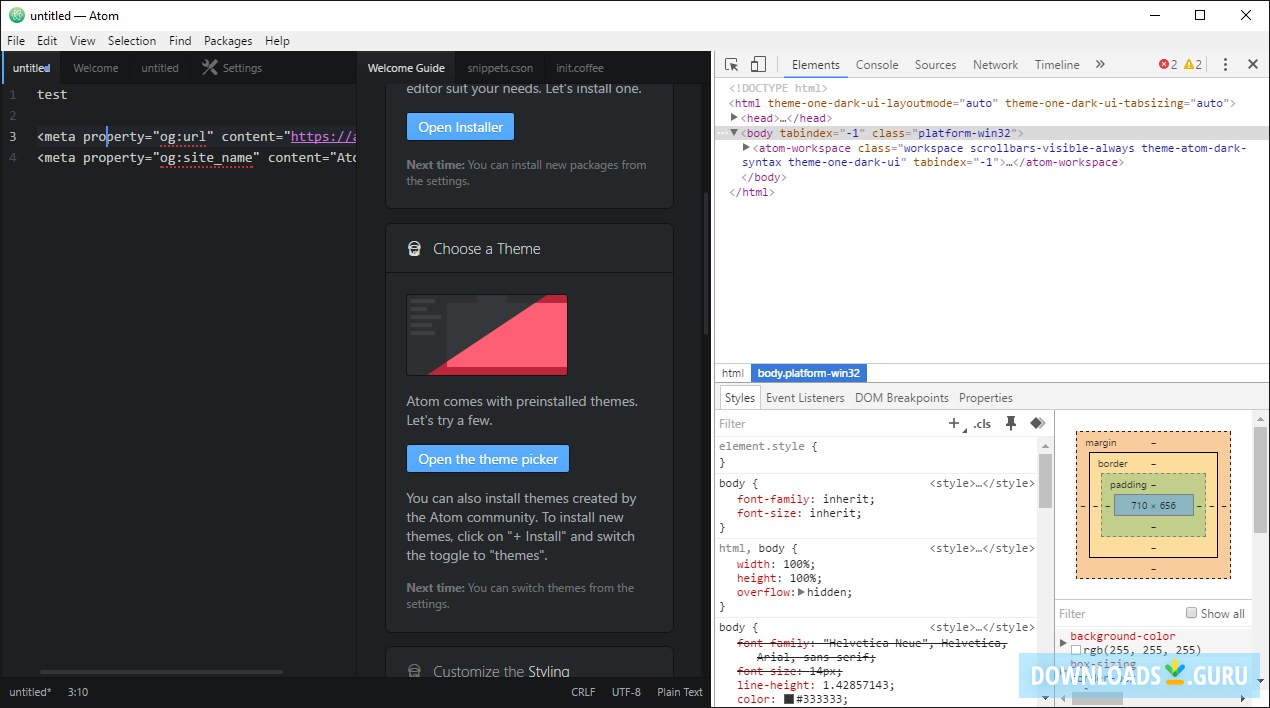
Task: Select the inspect element icon in DevTools
Action: click(x=729, y=63)
